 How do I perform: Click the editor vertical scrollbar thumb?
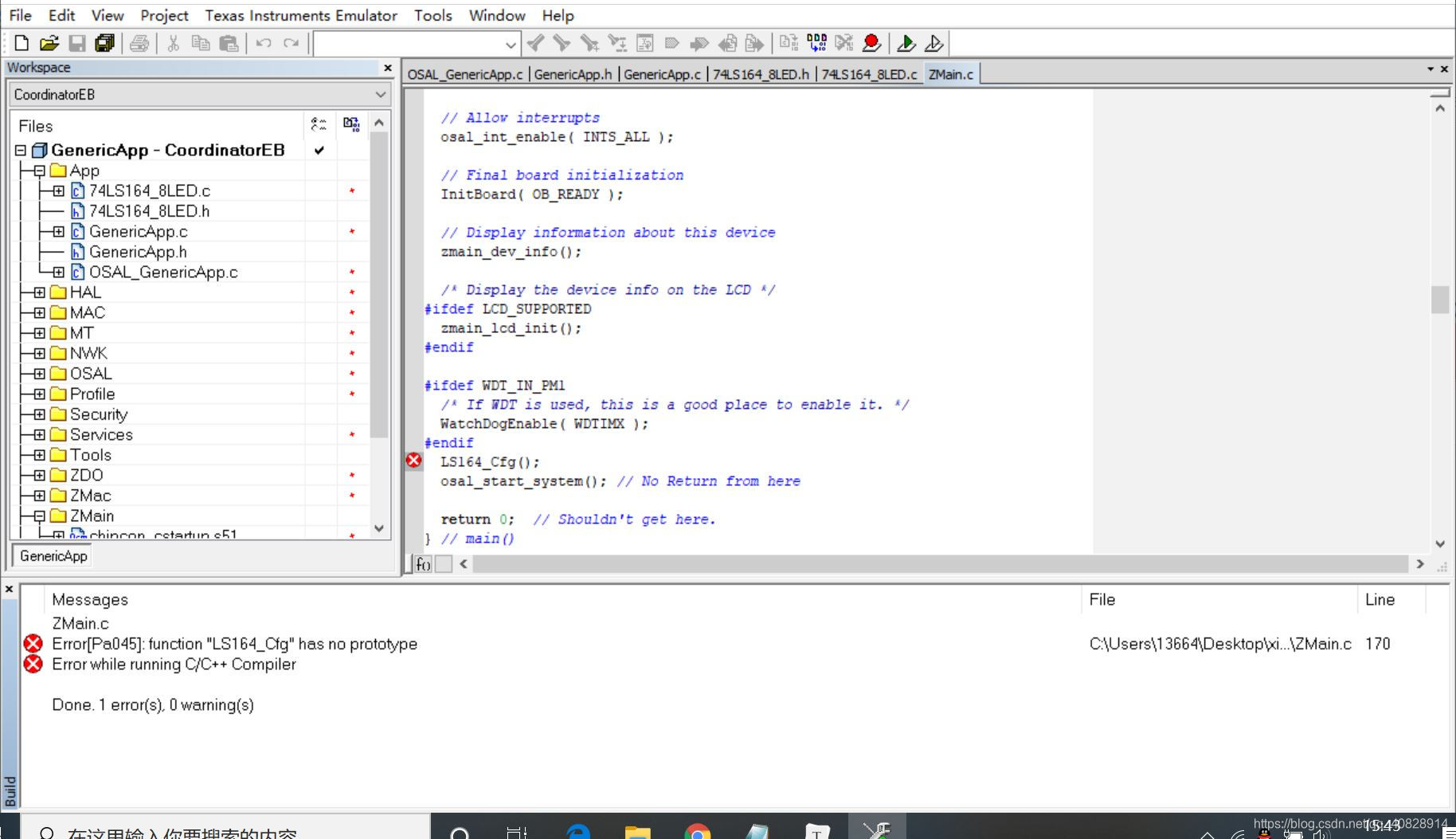[x=1440, y=300]
